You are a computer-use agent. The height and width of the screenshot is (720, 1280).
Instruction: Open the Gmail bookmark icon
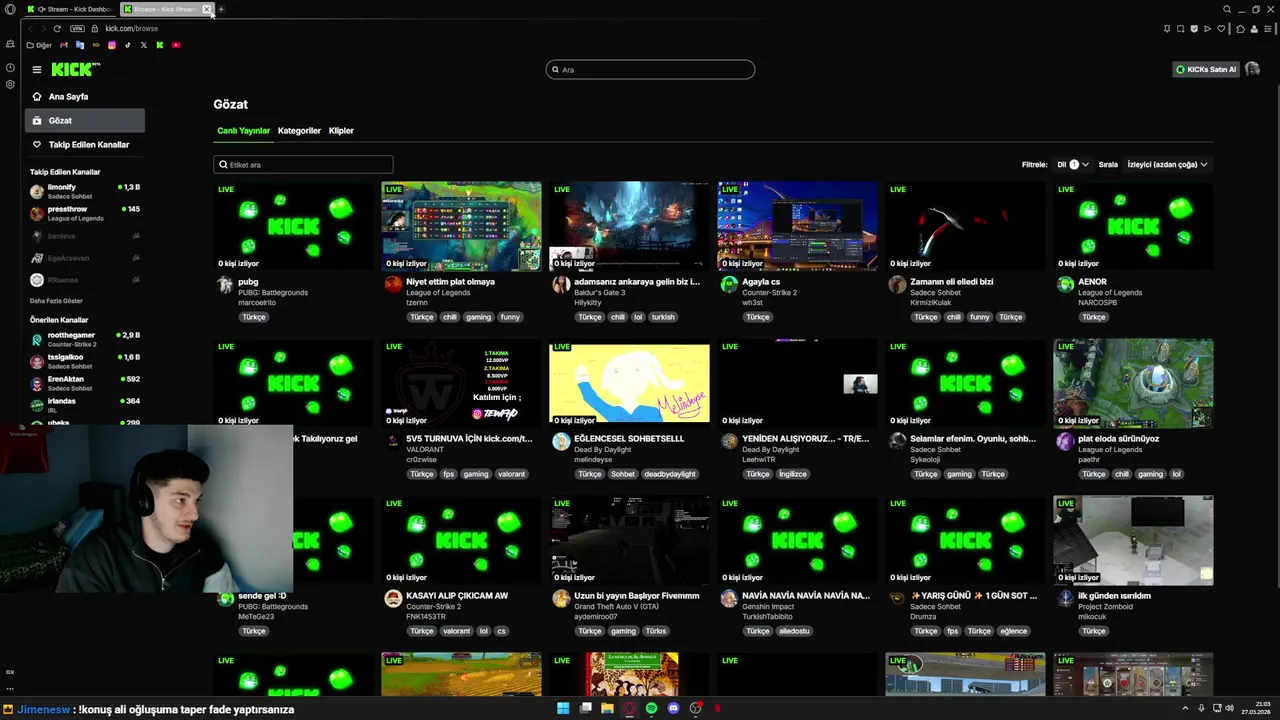point(64,45)
